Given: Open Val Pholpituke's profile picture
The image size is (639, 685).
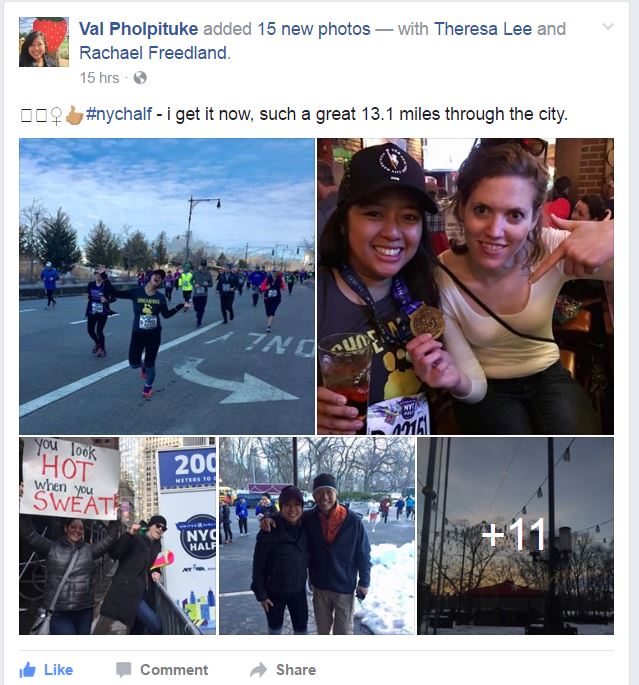Looking at the screenshot, I should point(44,42).
